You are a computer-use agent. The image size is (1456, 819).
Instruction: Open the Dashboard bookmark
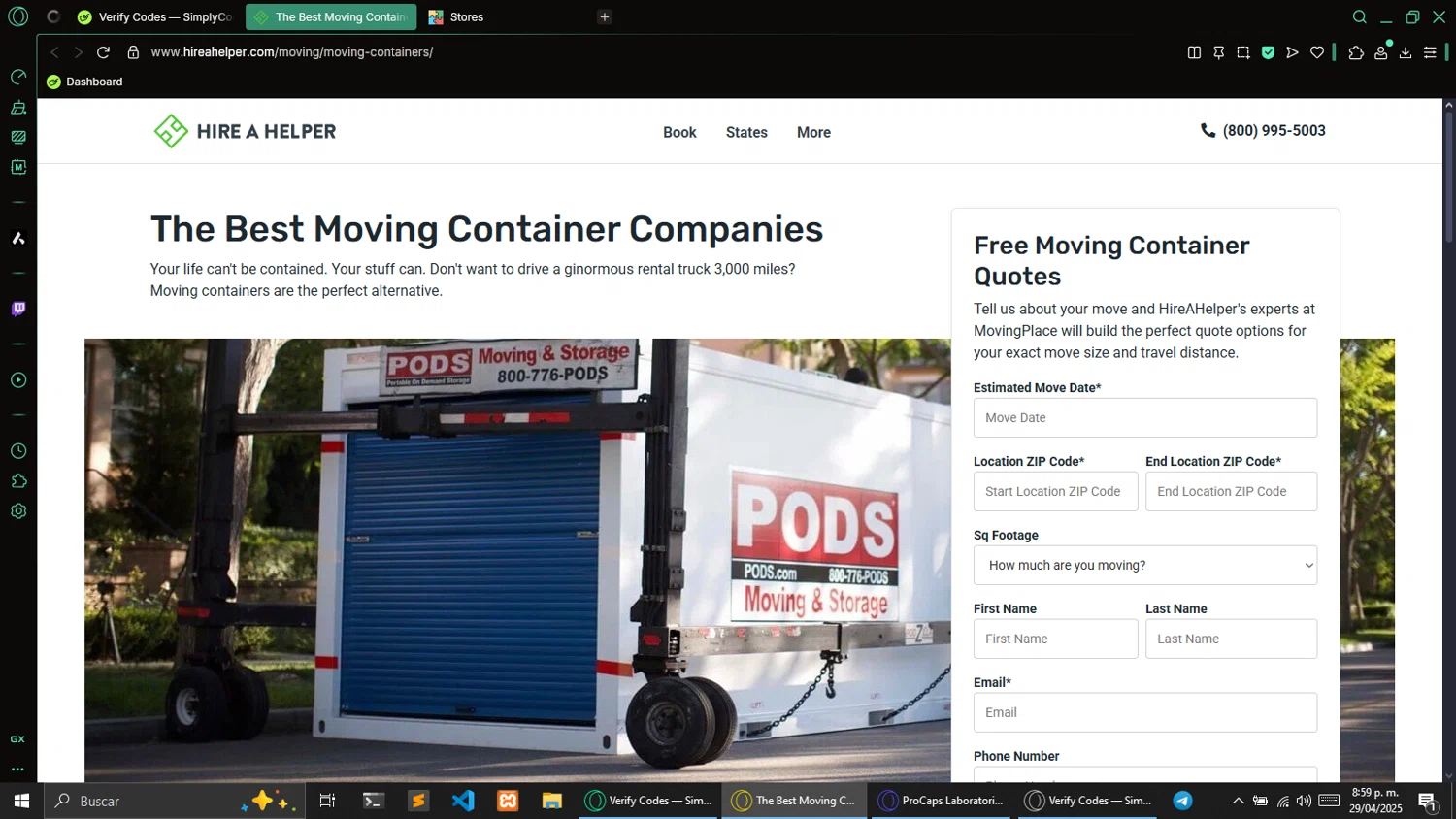point(84,82)
